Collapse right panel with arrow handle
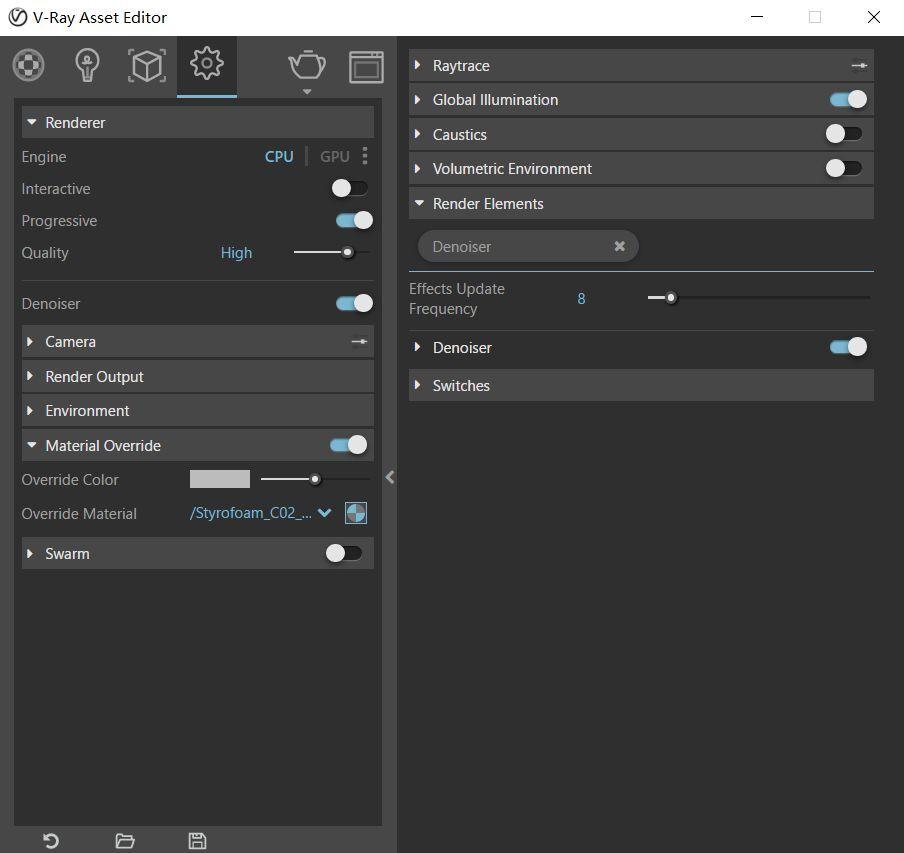 pyautogui.click(x=390, y=477)
